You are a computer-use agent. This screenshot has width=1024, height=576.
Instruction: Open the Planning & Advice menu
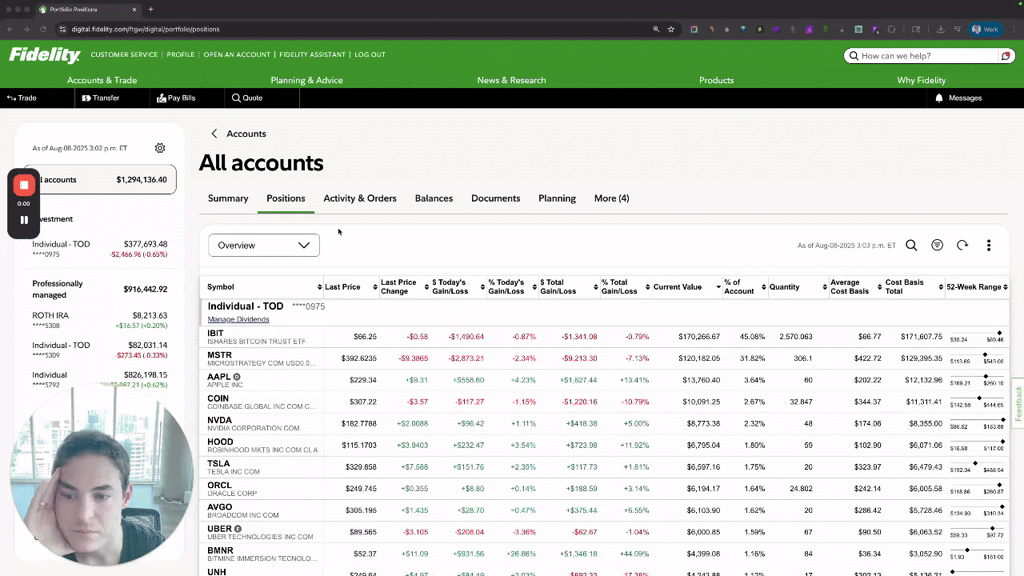coord(307,80)
